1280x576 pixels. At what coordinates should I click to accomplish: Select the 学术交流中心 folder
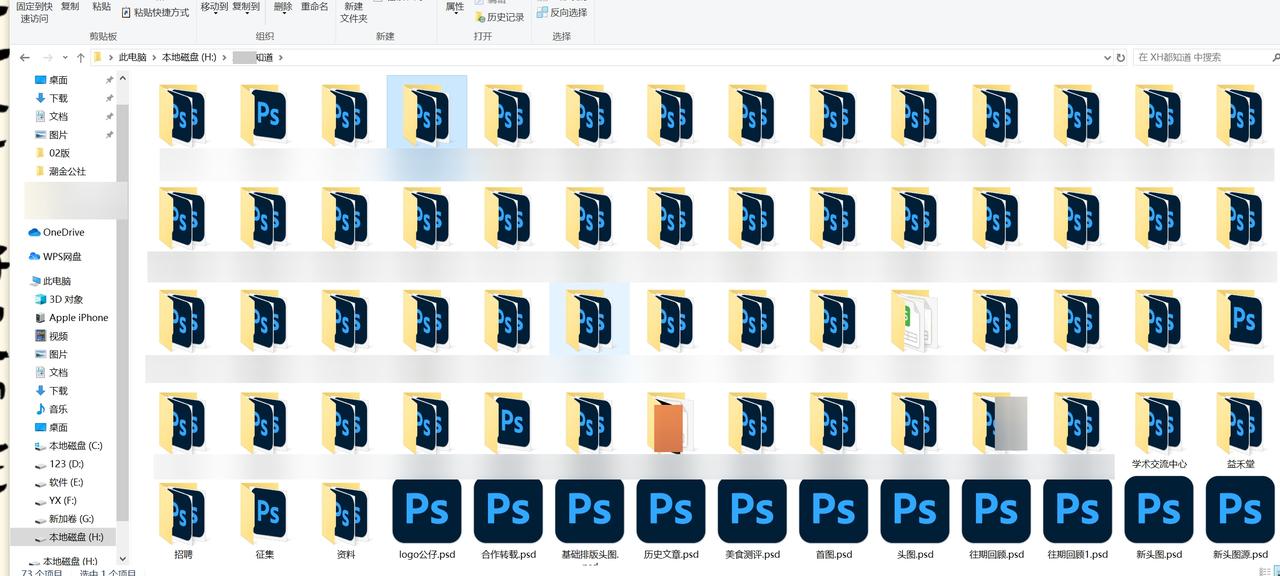click(1159, 425)
